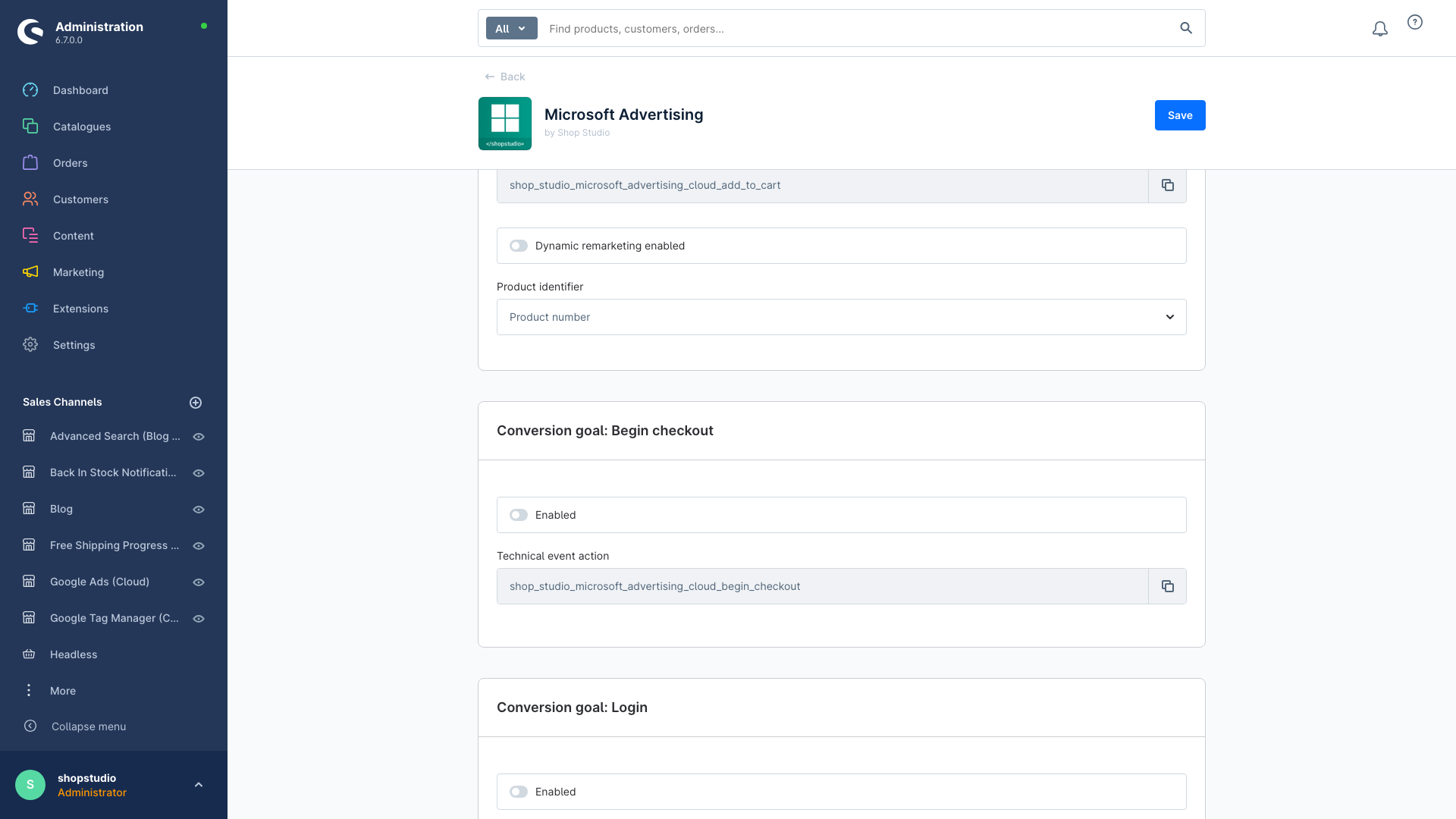Click the Microsoft Advertising plugin logo
The height and width of the screenshot is (819, 1456).
tap(505, 124)
